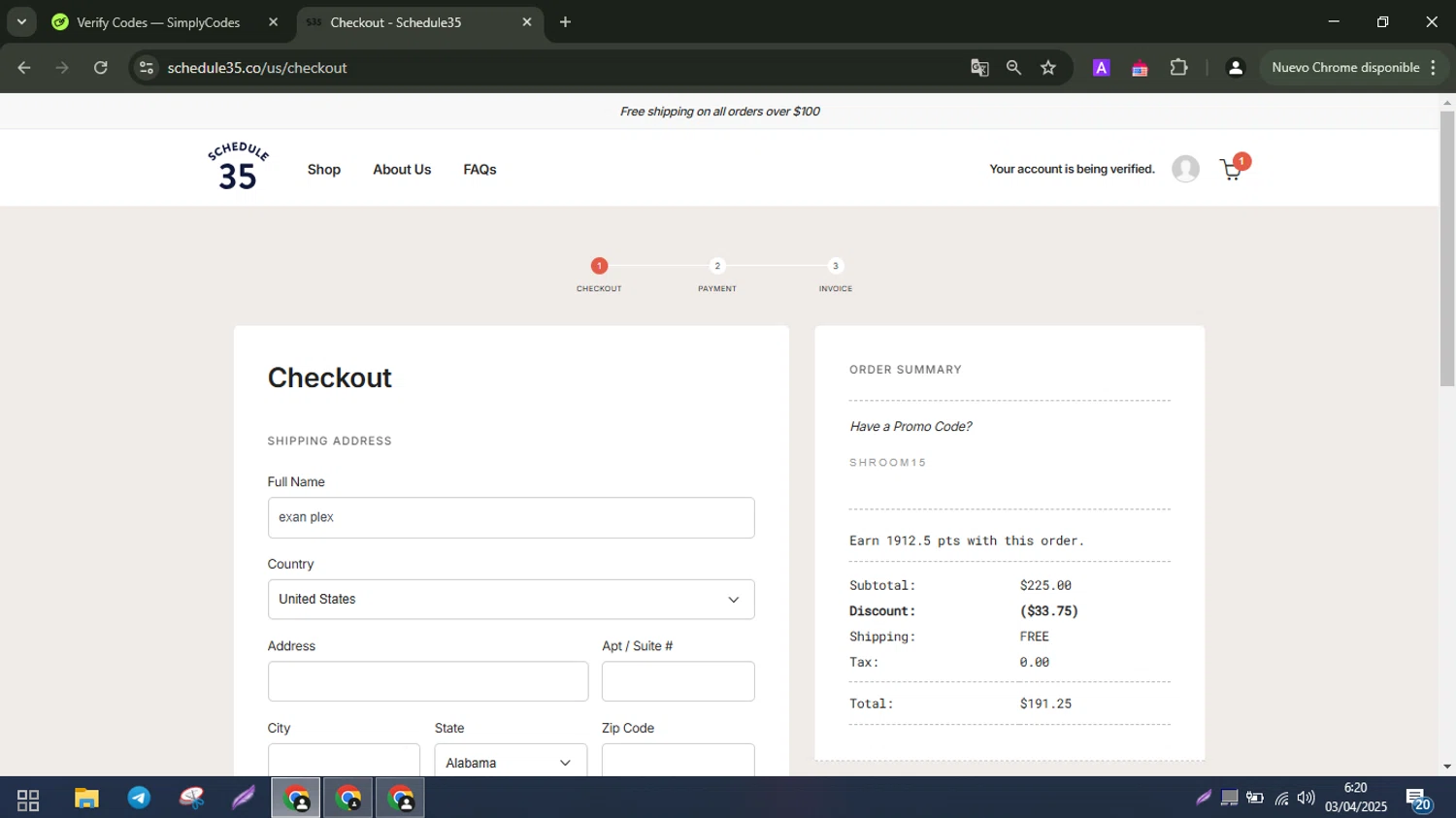Expand the Country dropdown
The width and height of the screenshot is (1456, 818).
(x=511, y=600)
